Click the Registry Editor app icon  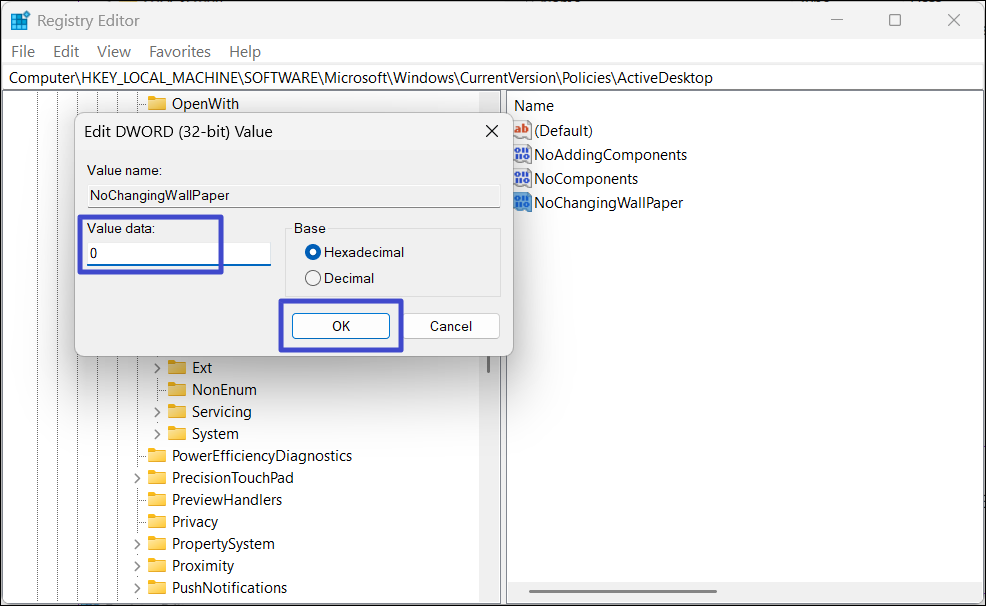20,21
